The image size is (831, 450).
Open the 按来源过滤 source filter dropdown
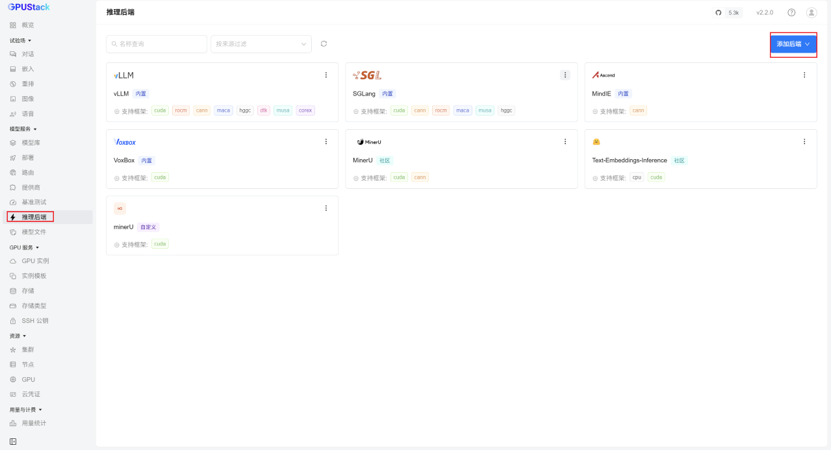261,44
